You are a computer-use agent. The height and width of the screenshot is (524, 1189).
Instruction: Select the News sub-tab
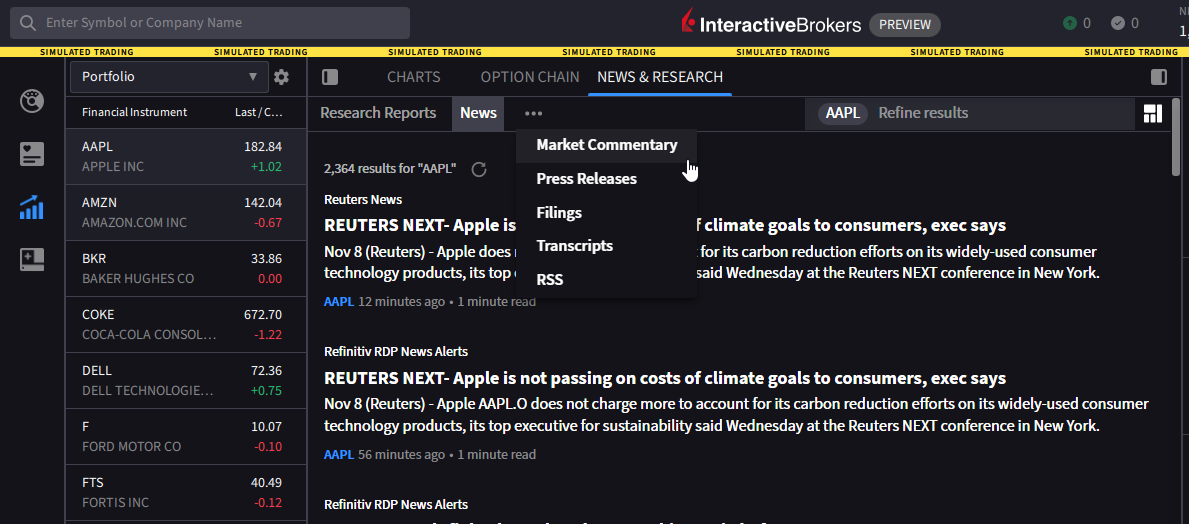pyautogui.click(x=478, y=113)
